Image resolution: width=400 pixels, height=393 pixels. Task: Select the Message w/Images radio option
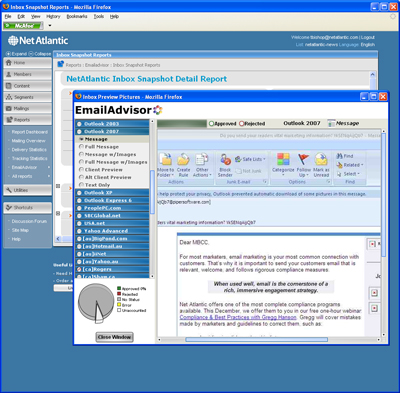(x=81, y=154)
